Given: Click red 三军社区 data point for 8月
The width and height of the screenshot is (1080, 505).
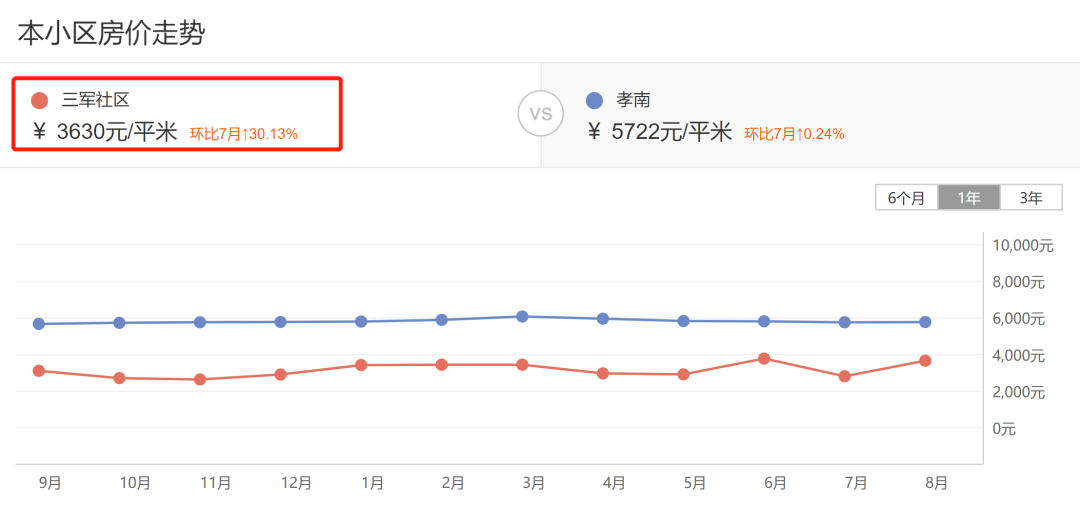Looking at the screenshot, I should (925, 360).
